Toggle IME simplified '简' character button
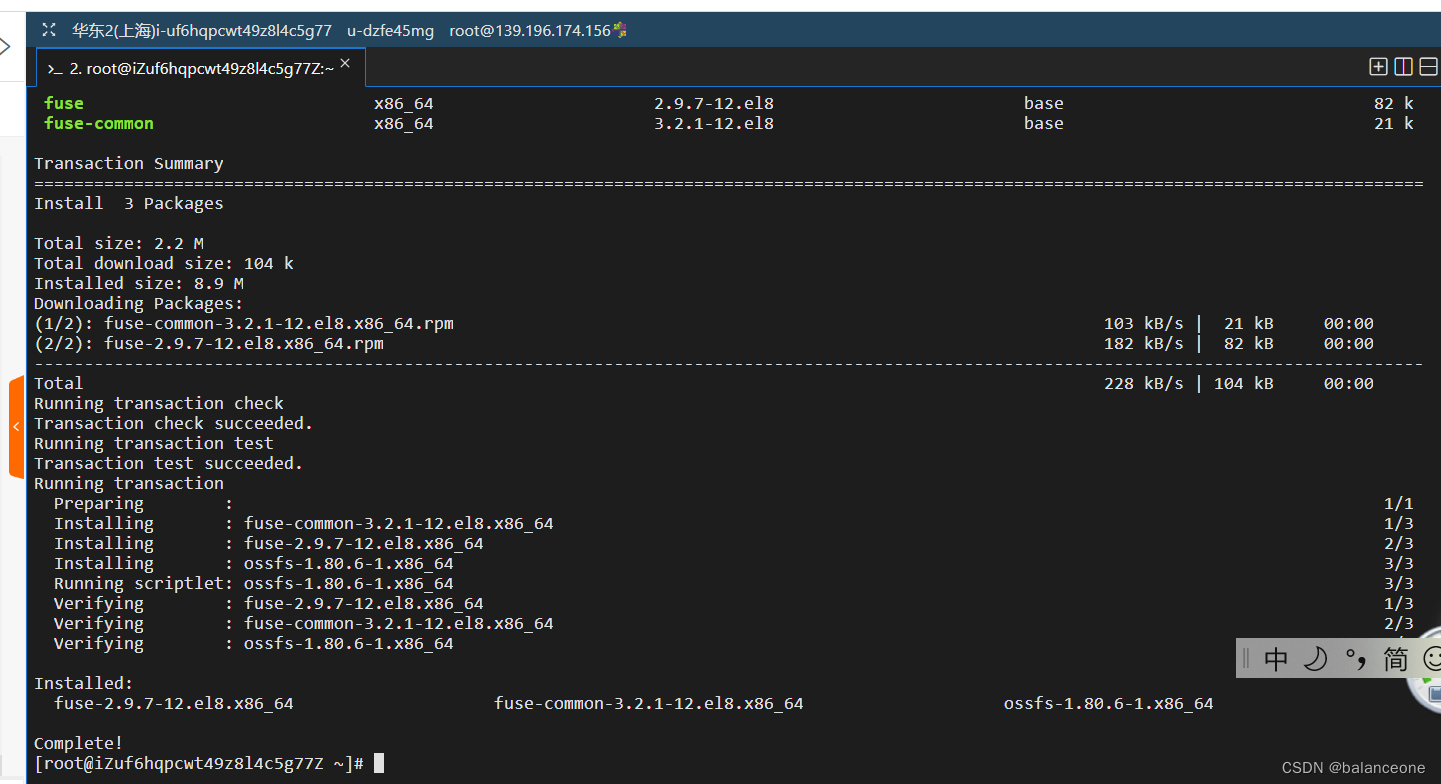 1396,659
